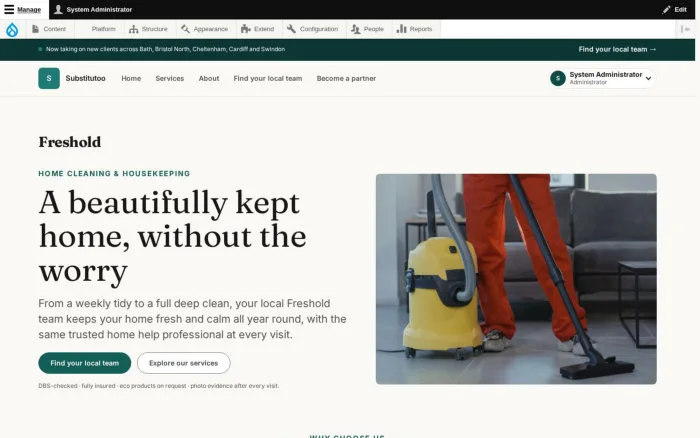Click the Freshold brand heading
The width and height of the screenshot is (700, 438).
pyautogui.click(x=70, y=142)
